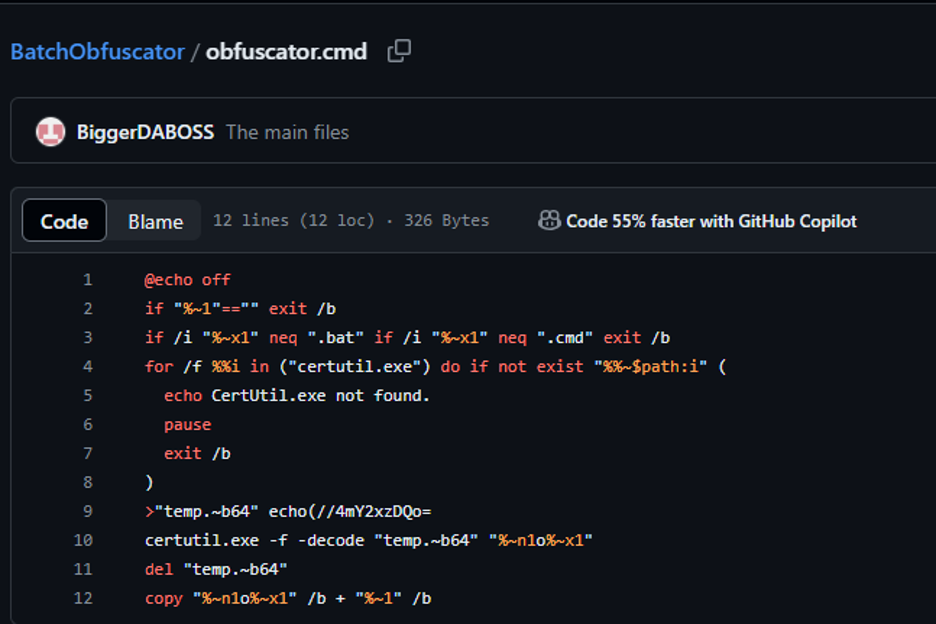Image resolution: width=936 pixels, height=624 pixels.
Task: Click the 'echo(//4mY2xzDQo=' text
Action: (x=350, y=512)
